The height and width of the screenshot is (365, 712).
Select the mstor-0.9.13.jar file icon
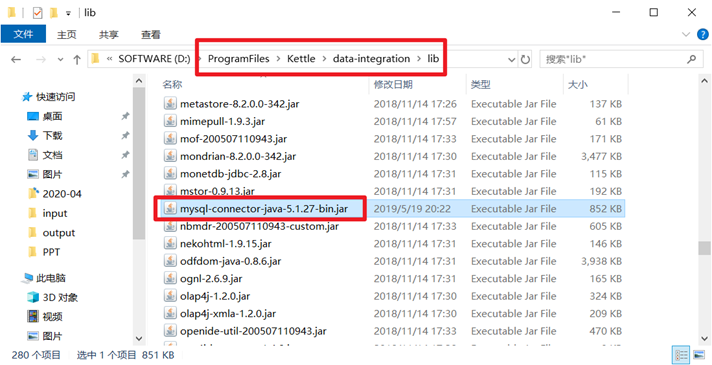point(170,191)
